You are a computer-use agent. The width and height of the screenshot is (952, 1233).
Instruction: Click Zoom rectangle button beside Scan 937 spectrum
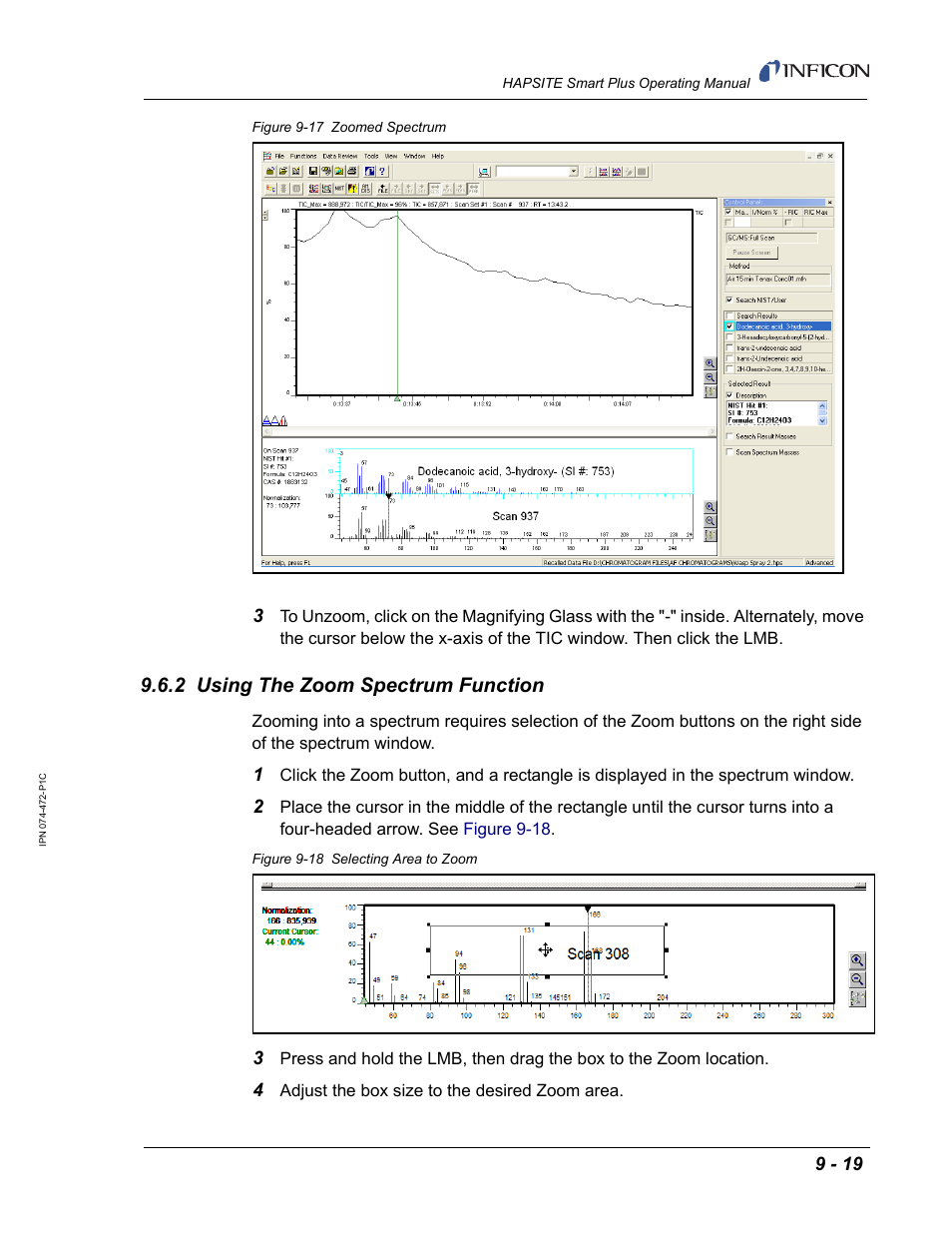(x=711, y=535)
